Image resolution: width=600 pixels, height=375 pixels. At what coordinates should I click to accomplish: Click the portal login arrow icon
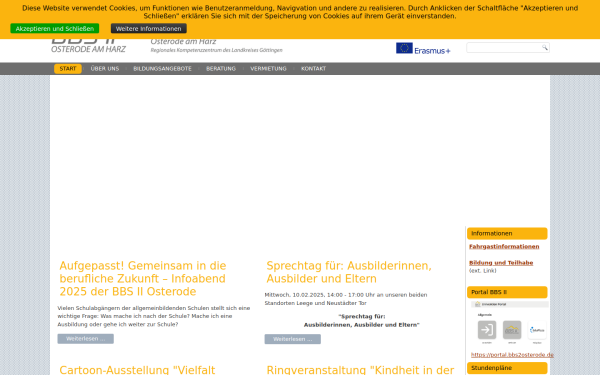(x=487, y=330)
